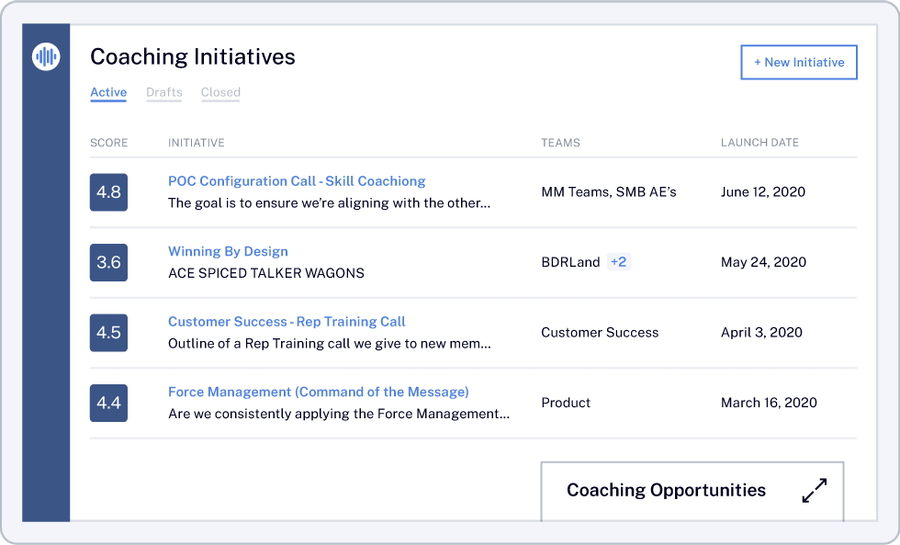Switch to the Closed tab
The width and height of the screenshot is (900, 545).
220,92
